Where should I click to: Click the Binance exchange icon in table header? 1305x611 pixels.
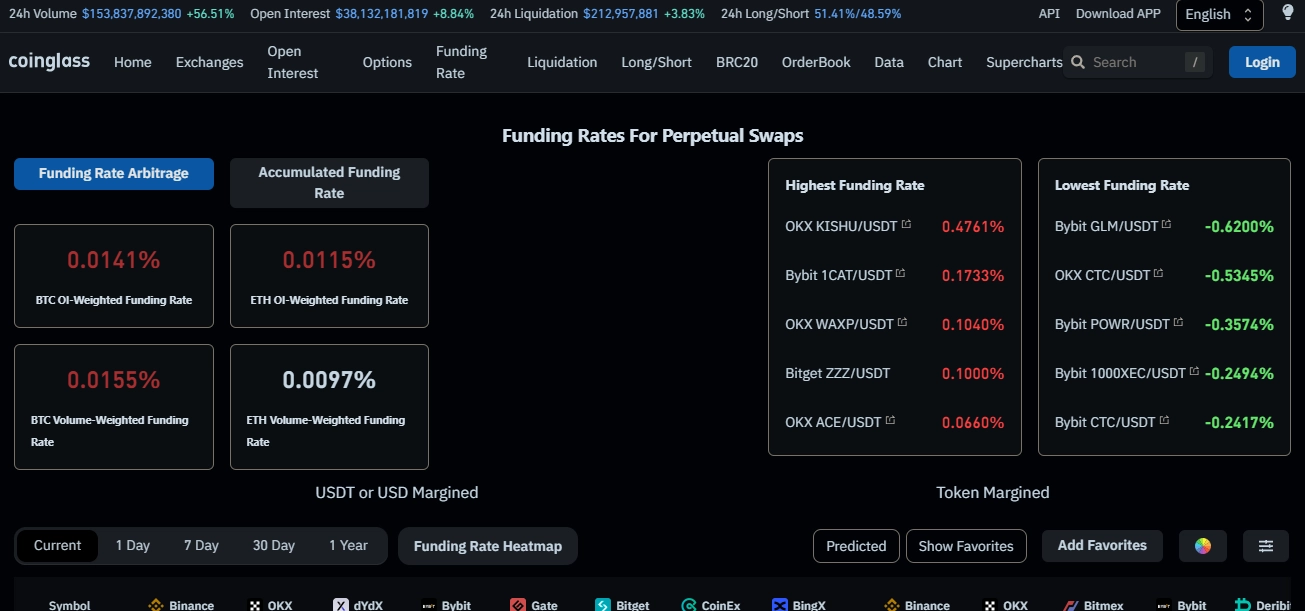click(x=156, y=605)
